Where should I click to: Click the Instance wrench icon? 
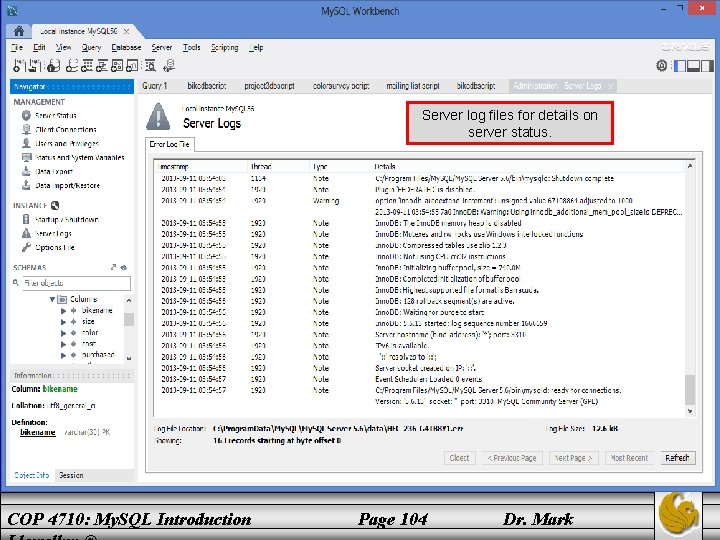(55, 205)
